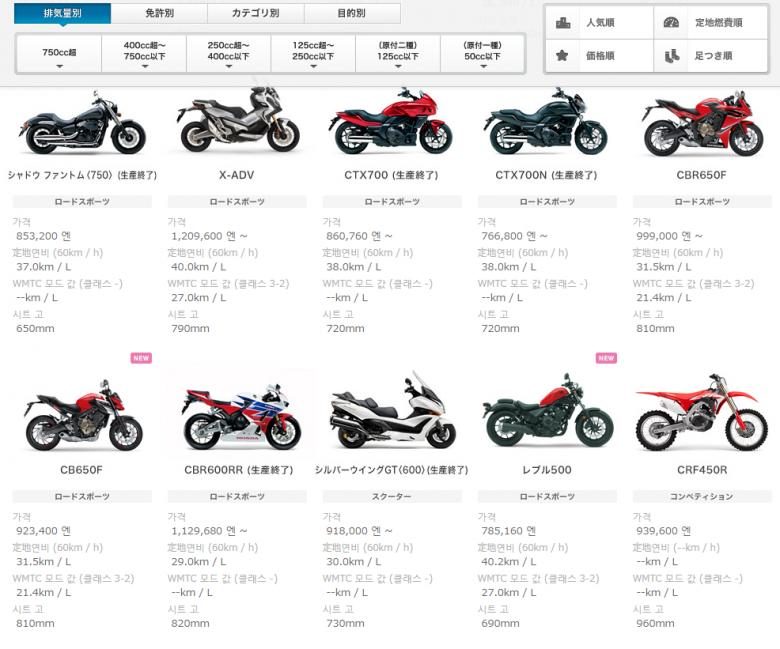This screenshot has height=649, width=780.
Task: Switch to the 免許別 tab
Action: click(159, 13)
